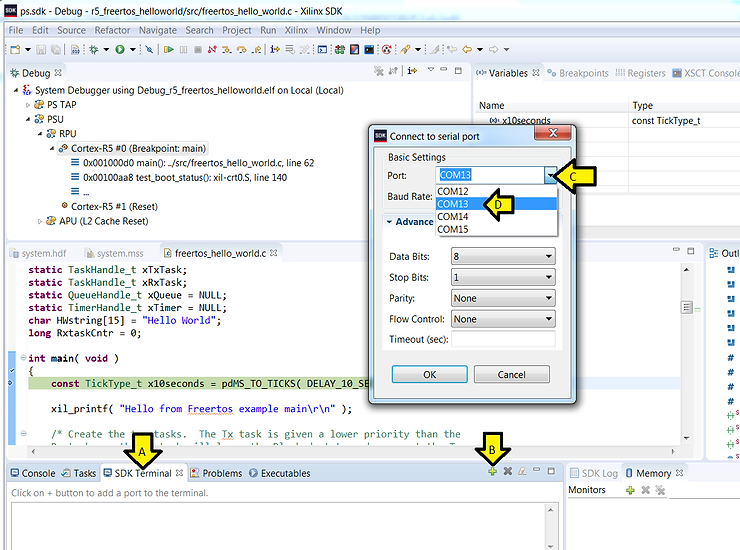Viewport: 740px width, 550px height.
Task: Click the Resume debug icon
Action: click(169, 49)
